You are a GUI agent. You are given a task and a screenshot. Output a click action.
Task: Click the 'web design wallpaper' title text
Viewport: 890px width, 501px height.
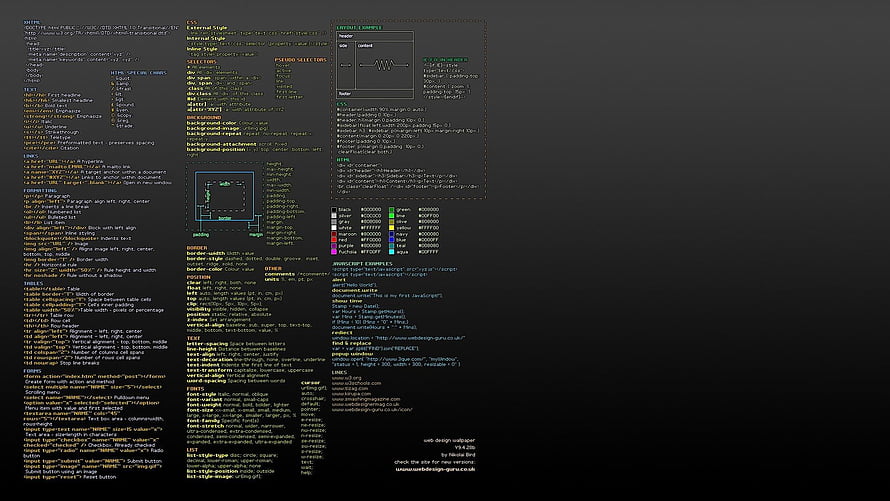449,440
